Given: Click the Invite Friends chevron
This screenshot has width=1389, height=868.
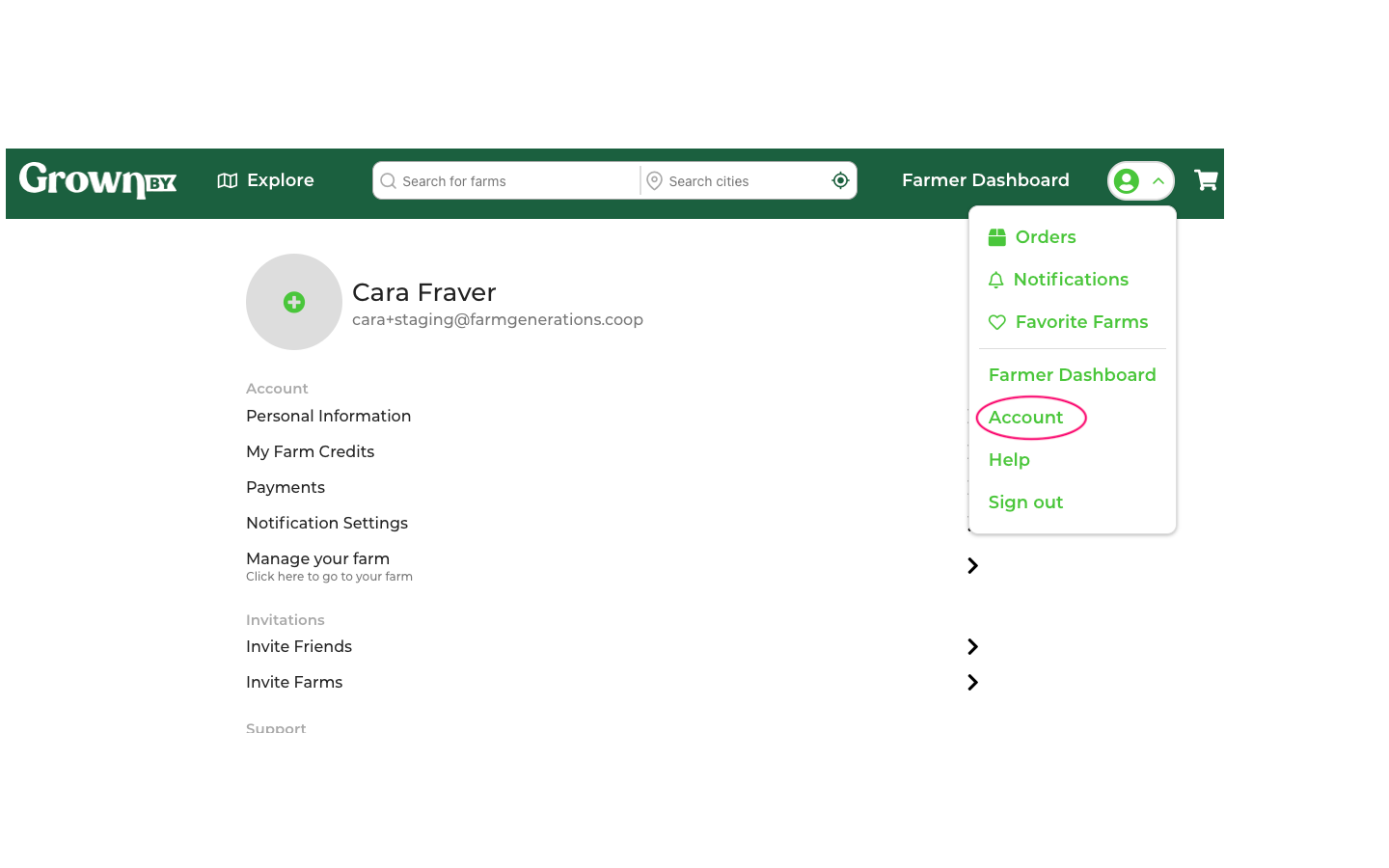Looking at the screenshot, I should pos(972,646).
